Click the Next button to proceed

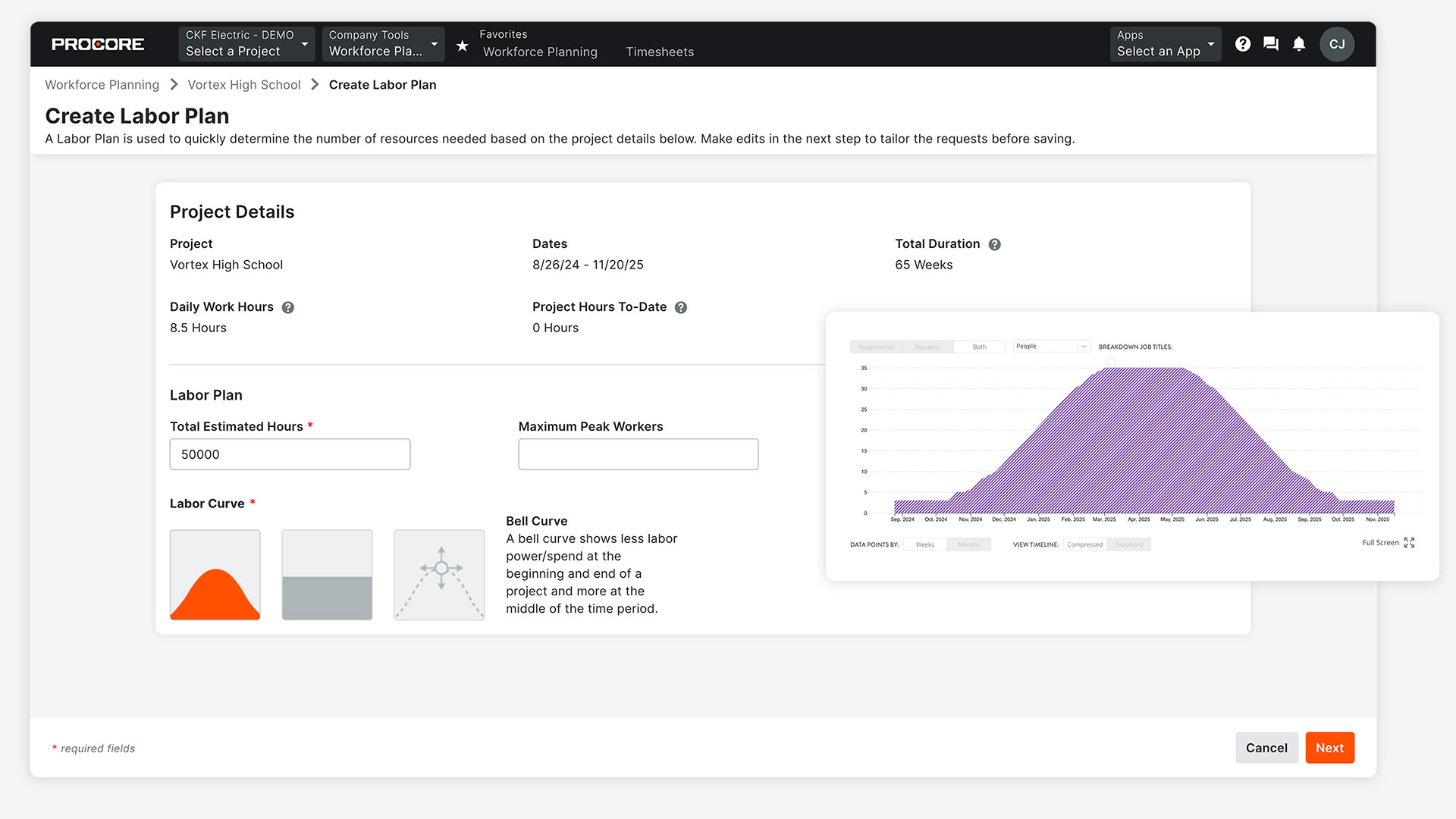(x=1330, y=748)
